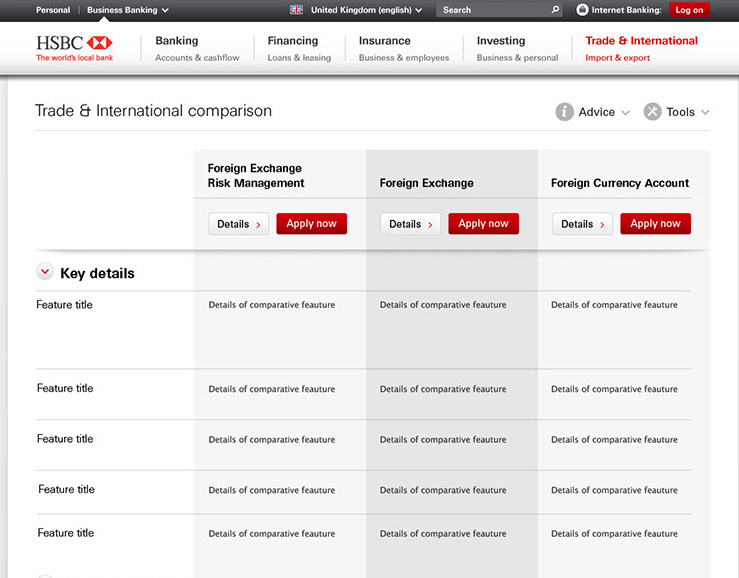Expand the Tools dropdown arrow
The image size is (739, 578).
[705, 113]
